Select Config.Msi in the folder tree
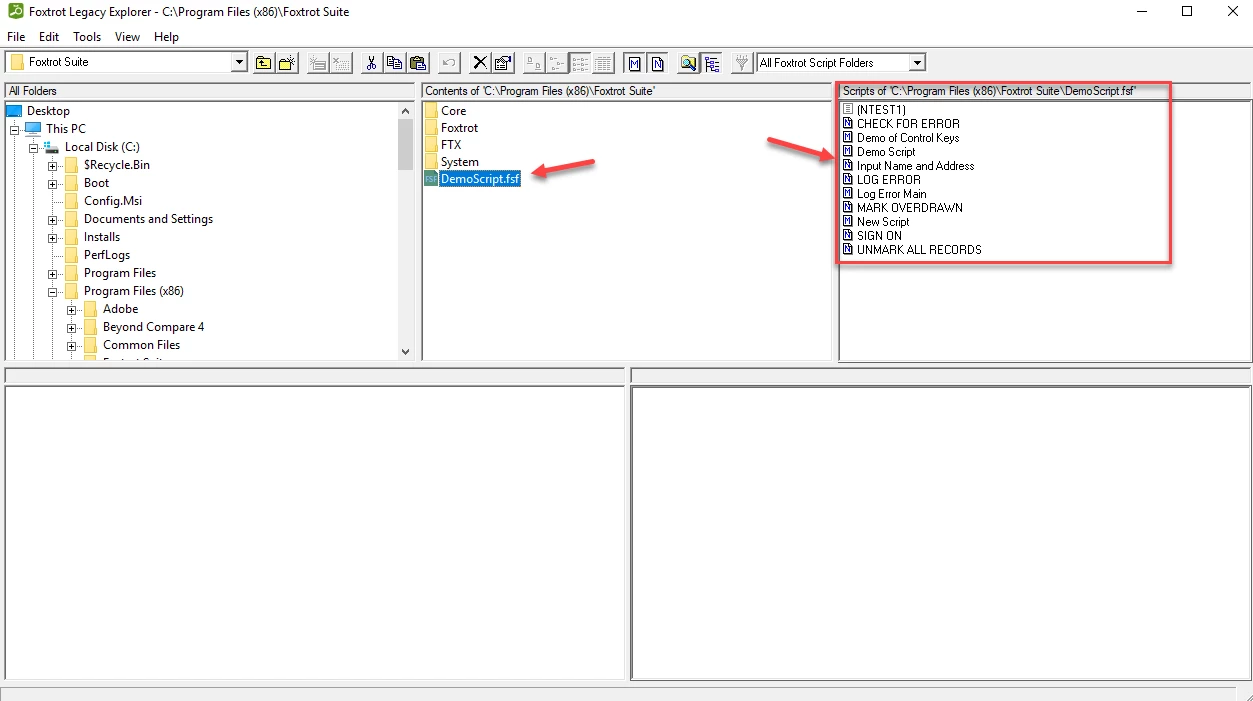This screenshot has width=1253, height=701. (113, 201)
